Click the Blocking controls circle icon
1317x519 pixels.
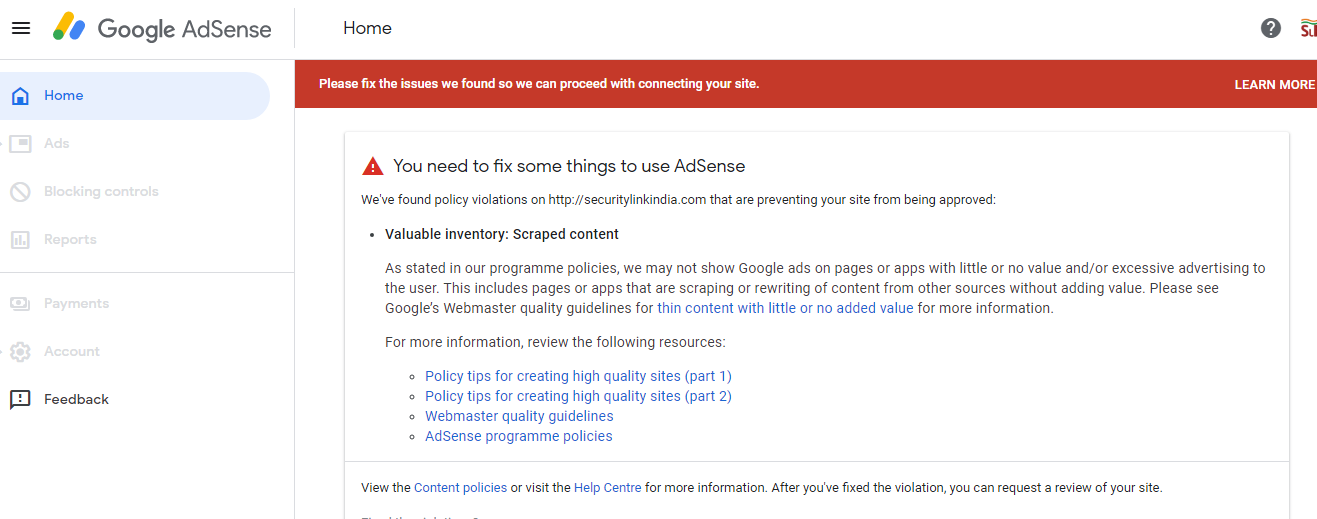pyautogui.click(x=20, y=192)
